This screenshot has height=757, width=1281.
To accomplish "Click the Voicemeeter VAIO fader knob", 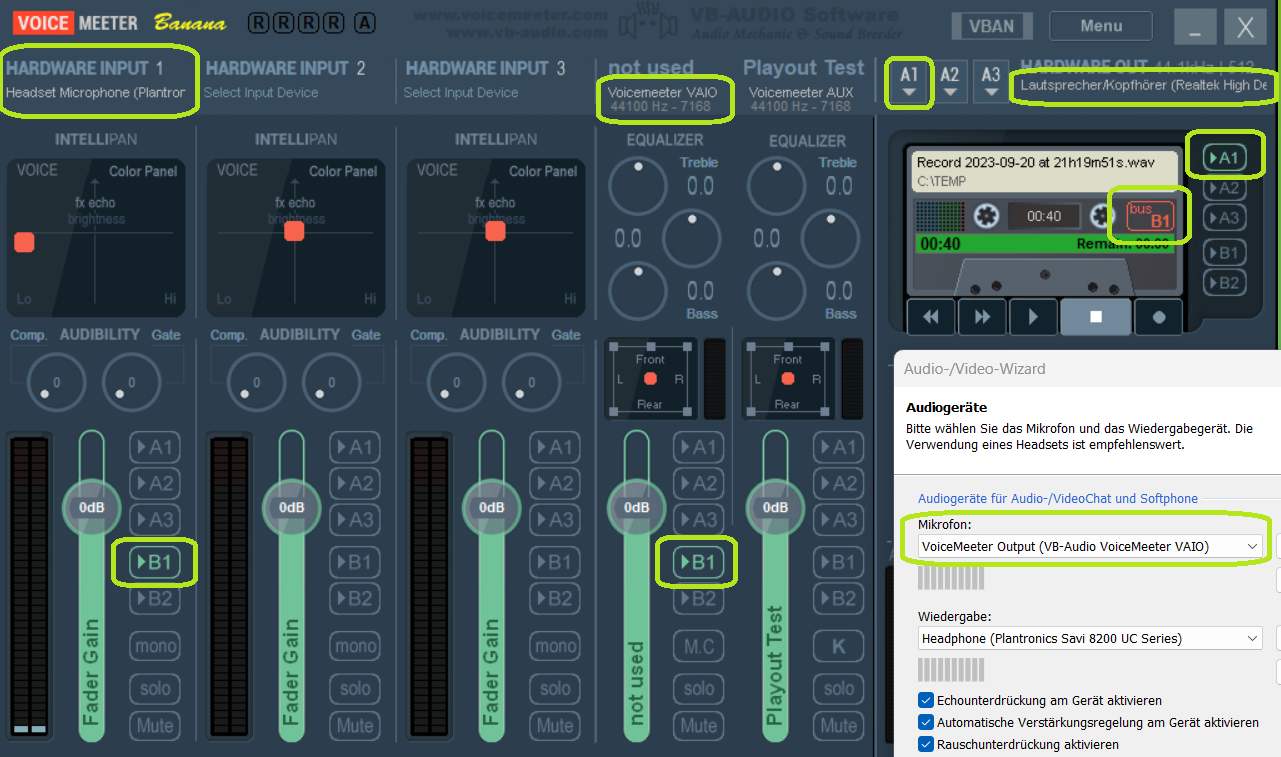I will point(636,507).
